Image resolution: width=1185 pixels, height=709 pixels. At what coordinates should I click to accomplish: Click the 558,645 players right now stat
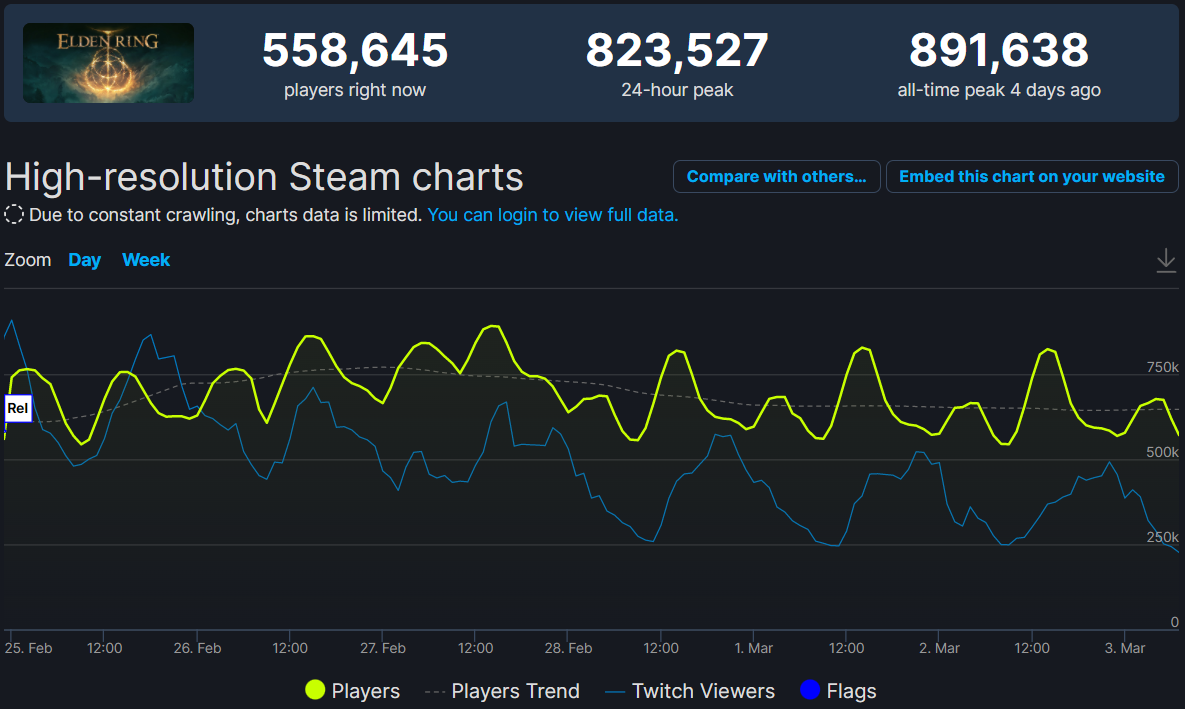tap(355, 51)
